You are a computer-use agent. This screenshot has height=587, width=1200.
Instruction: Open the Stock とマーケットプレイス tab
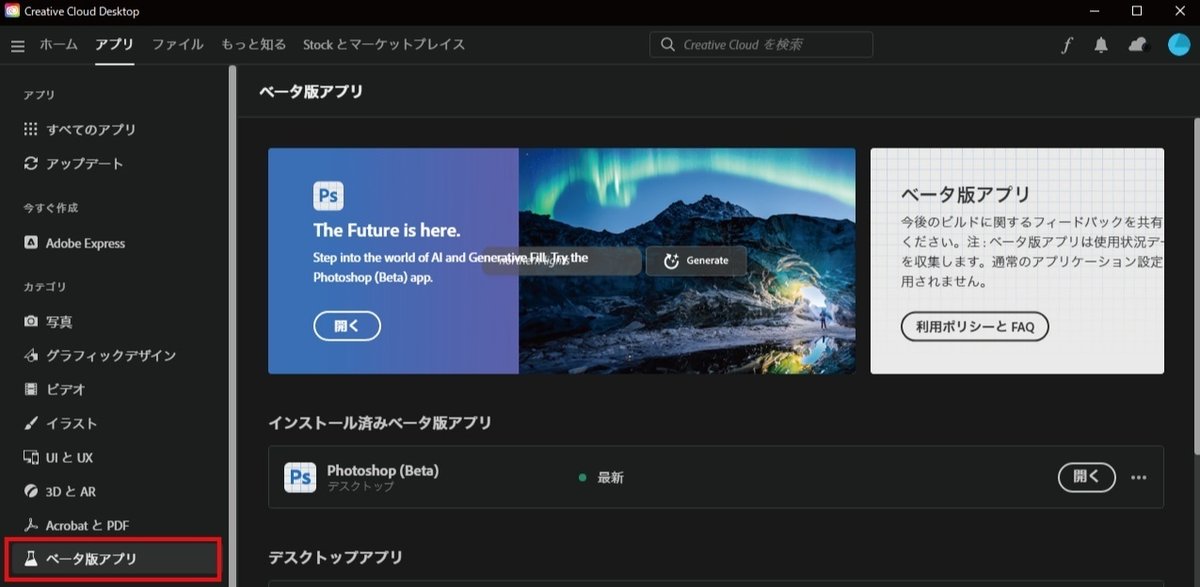(x=384, y=45)
